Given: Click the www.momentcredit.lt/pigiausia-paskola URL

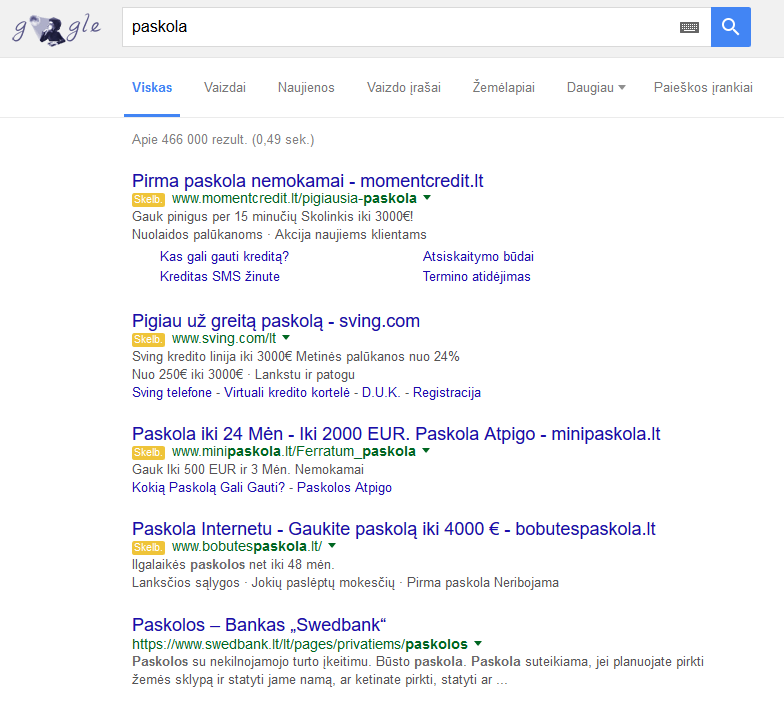Looking at the screenshot, I should 294,198.
